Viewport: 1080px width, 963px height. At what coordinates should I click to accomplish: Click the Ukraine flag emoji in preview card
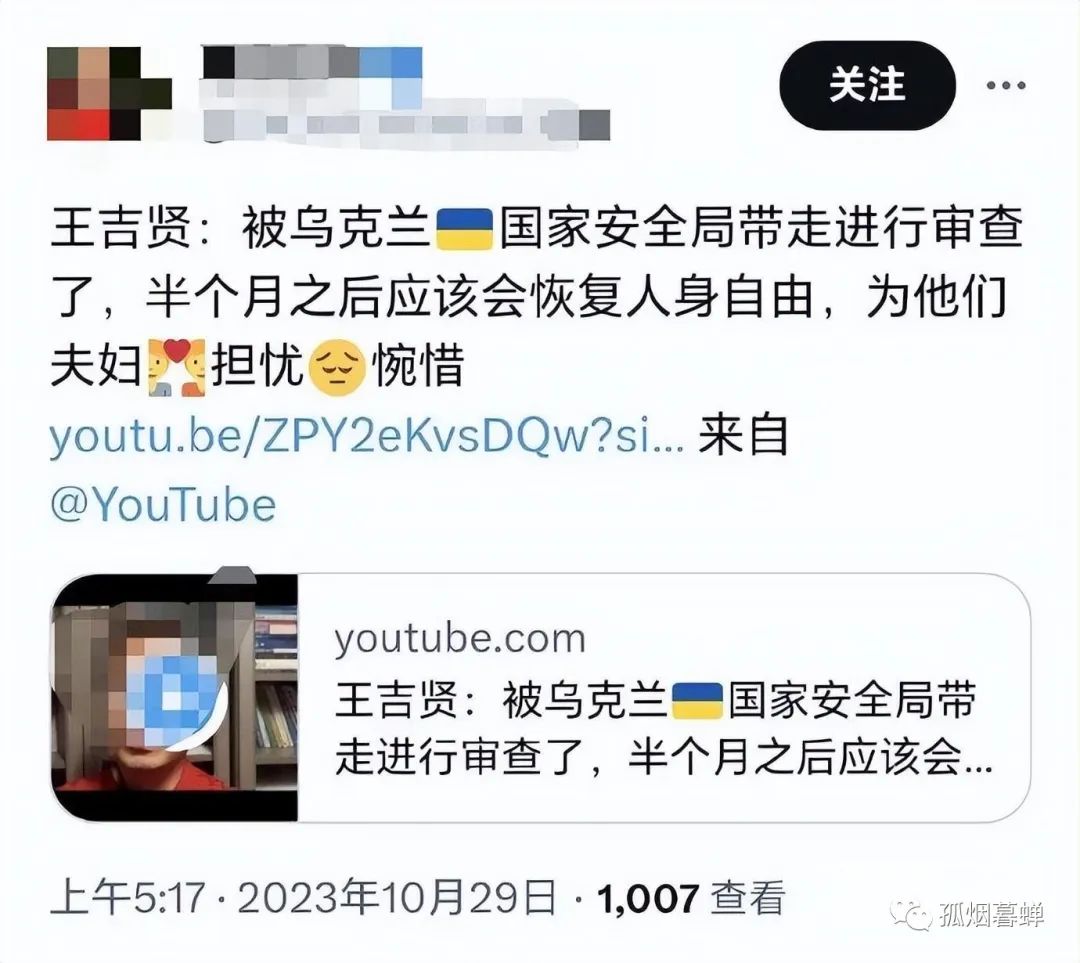tap(696, 701)
